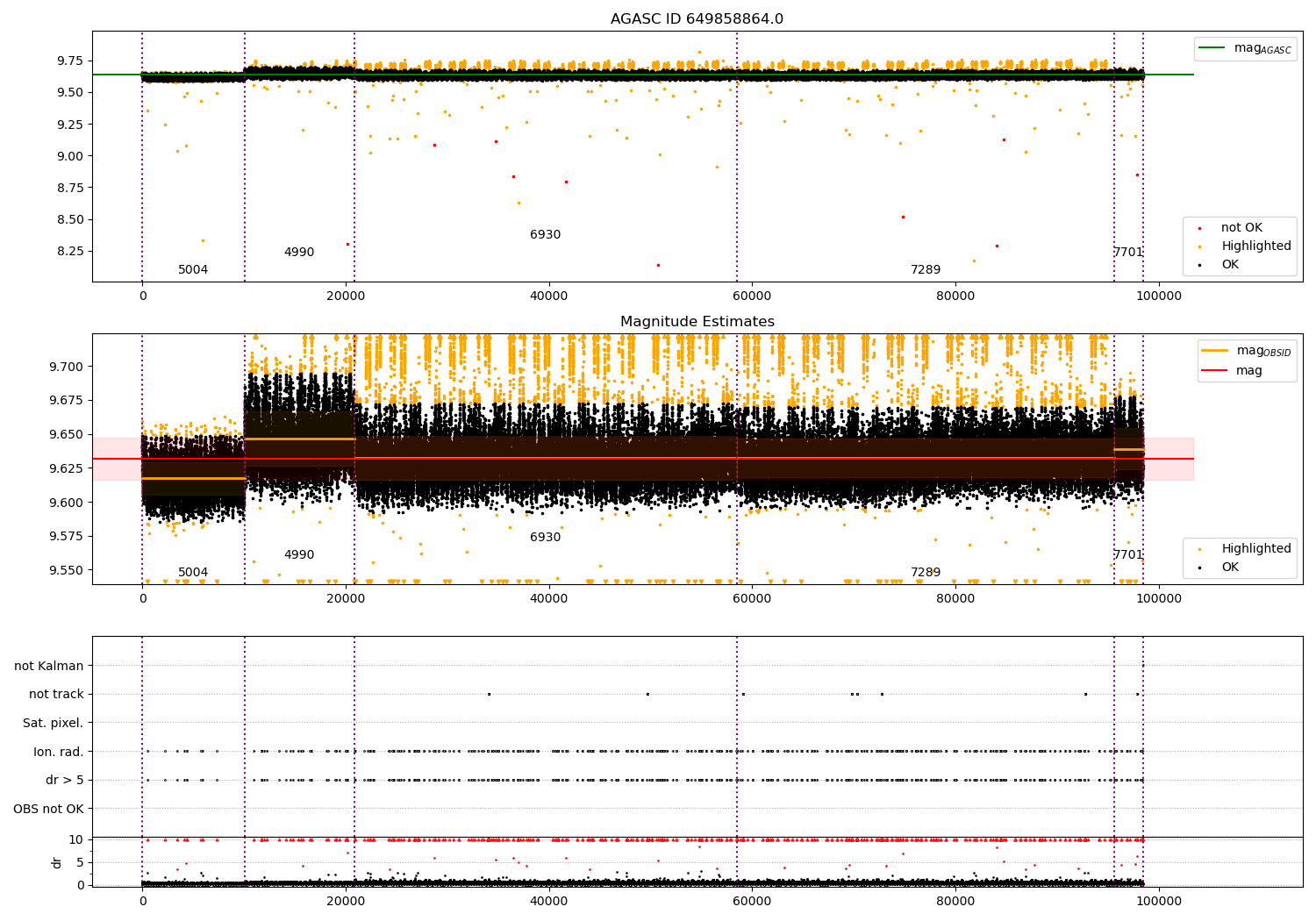Click OBSID label 7289 in Magnitude Estimates plot
The image size is (1316, 921).
(x=926, y=573)
